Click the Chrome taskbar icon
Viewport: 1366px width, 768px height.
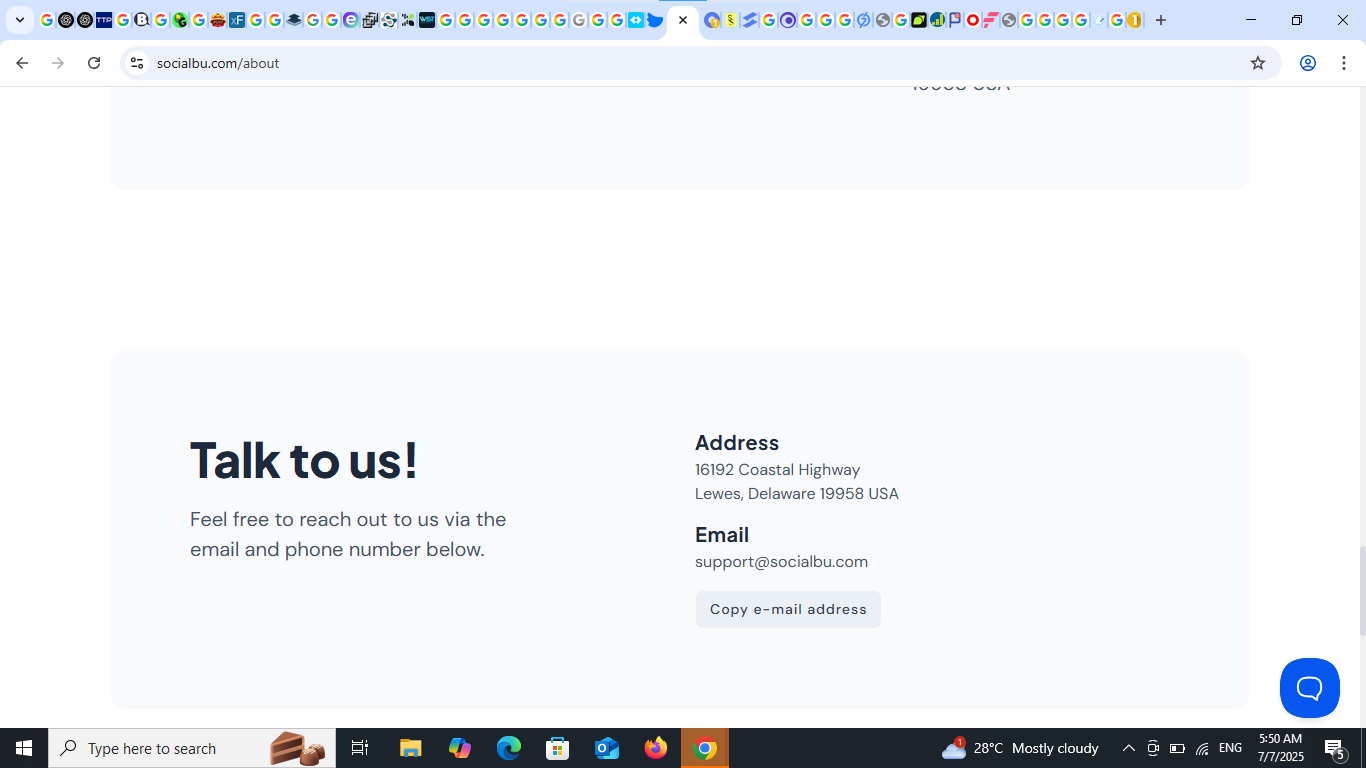click(705, 748)
